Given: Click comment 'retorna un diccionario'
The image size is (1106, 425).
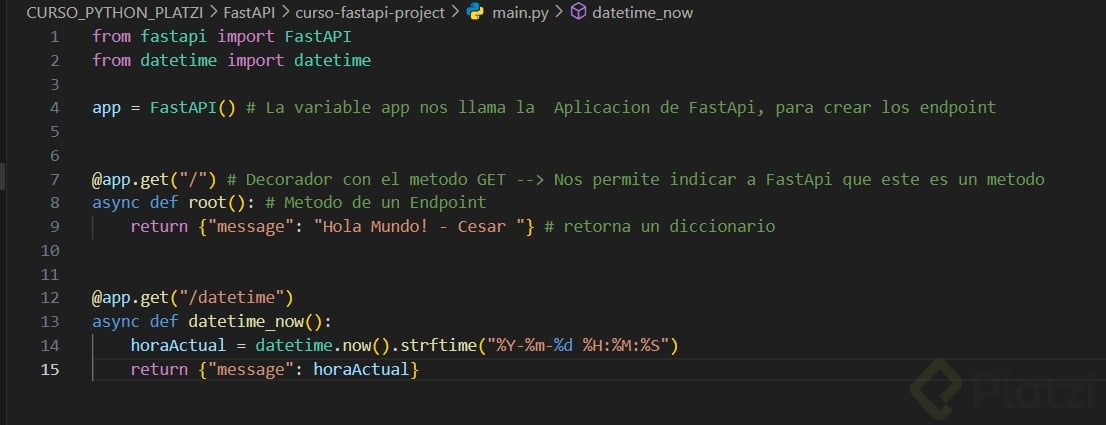Looking at the screenshot, I should (x=669, y=226).
